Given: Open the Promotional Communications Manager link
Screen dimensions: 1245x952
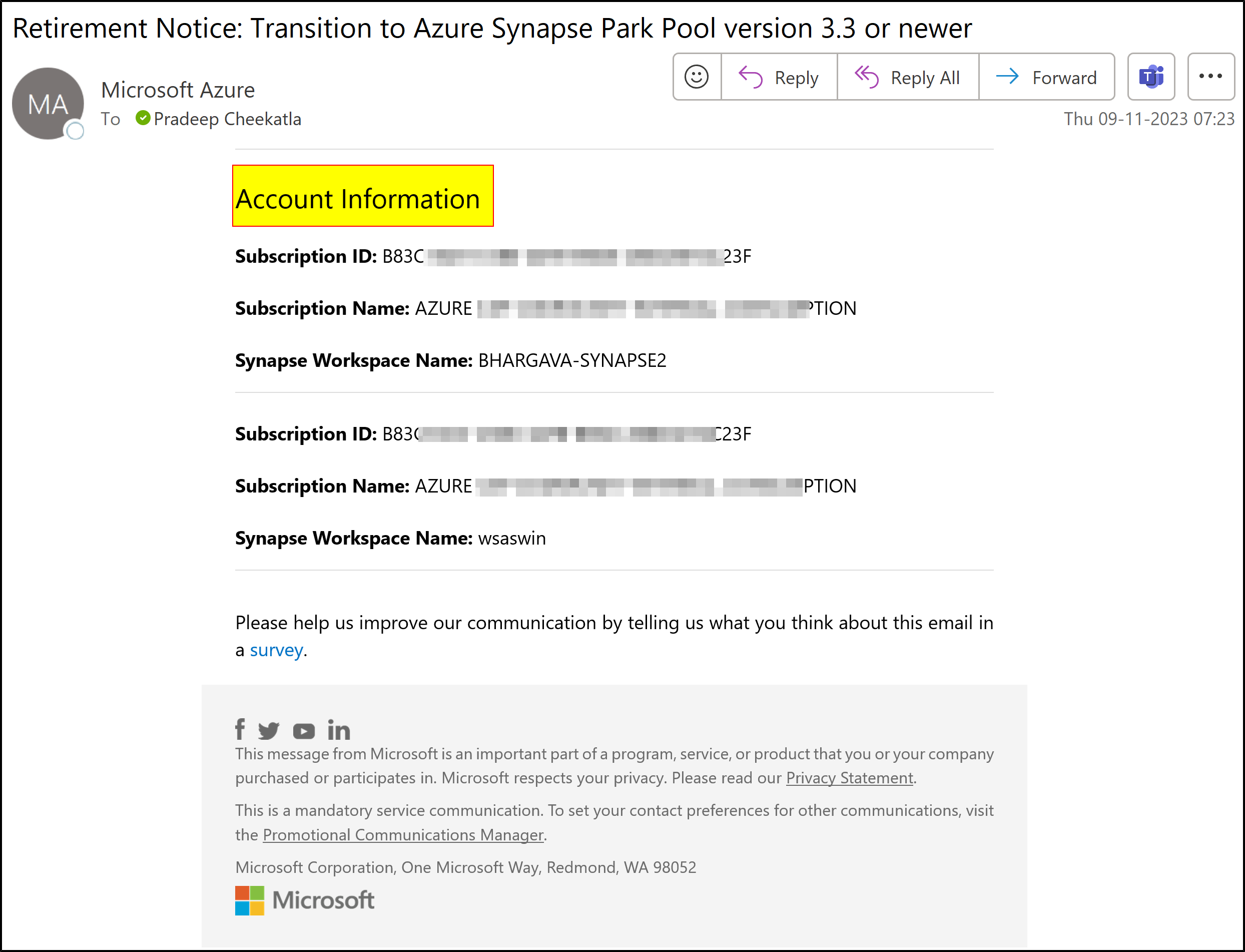Looking at the screenshot, I should pyautogui.click(x=403, y=834).
